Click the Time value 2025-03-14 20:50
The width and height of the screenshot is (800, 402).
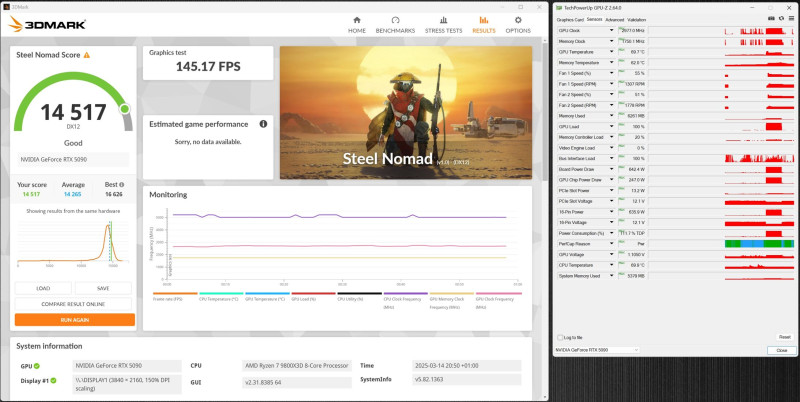[467, 366]
